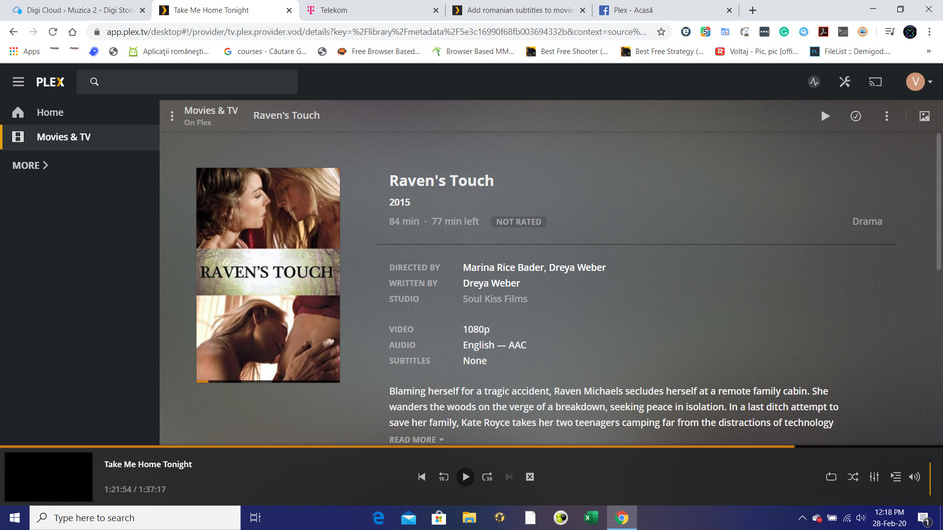Skip to previous track in player
The height and width of the screenshot is (530, 943).
pos(422,477)
